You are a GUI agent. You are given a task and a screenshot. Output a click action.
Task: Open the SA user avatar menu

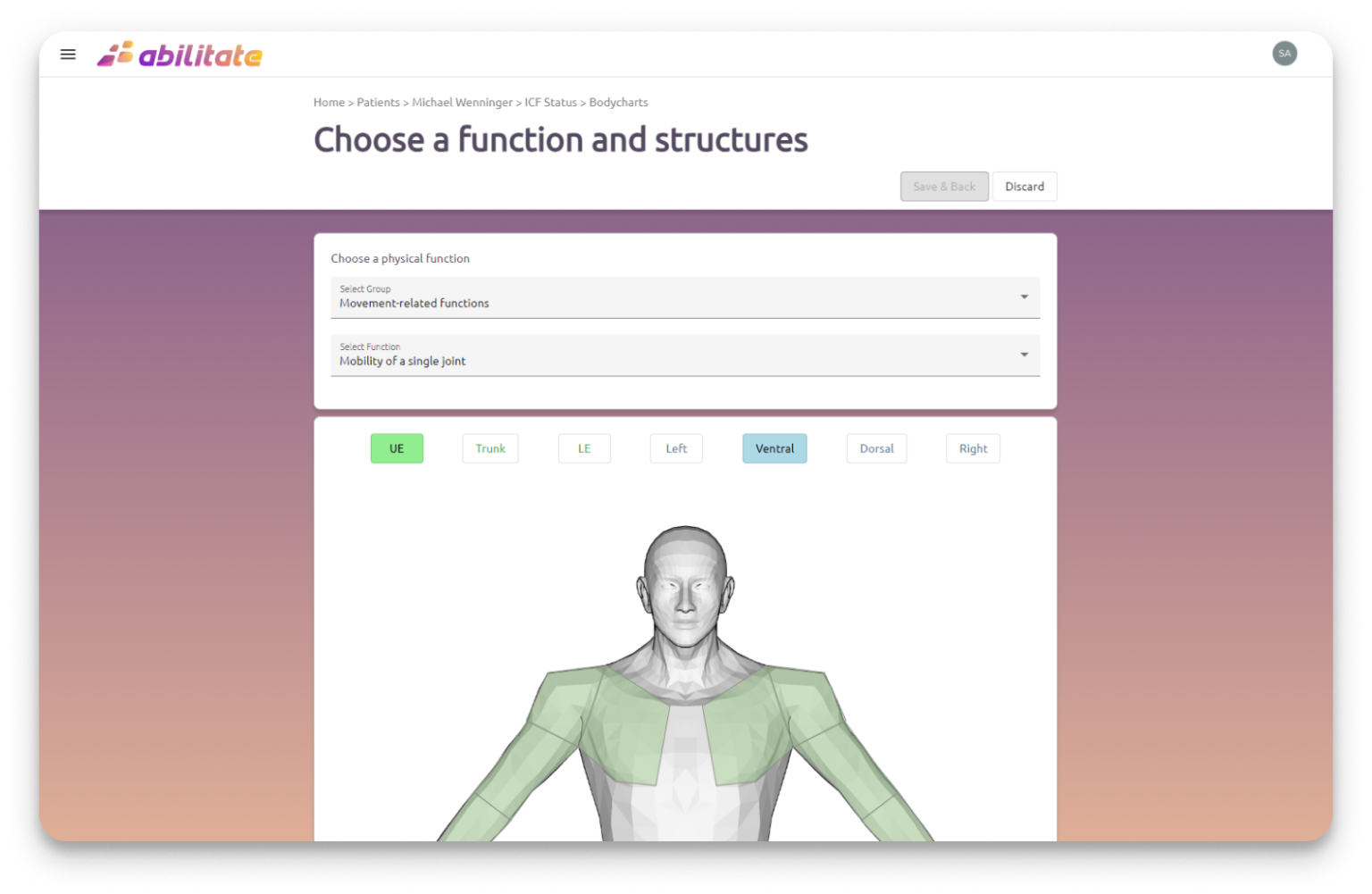1284,54
